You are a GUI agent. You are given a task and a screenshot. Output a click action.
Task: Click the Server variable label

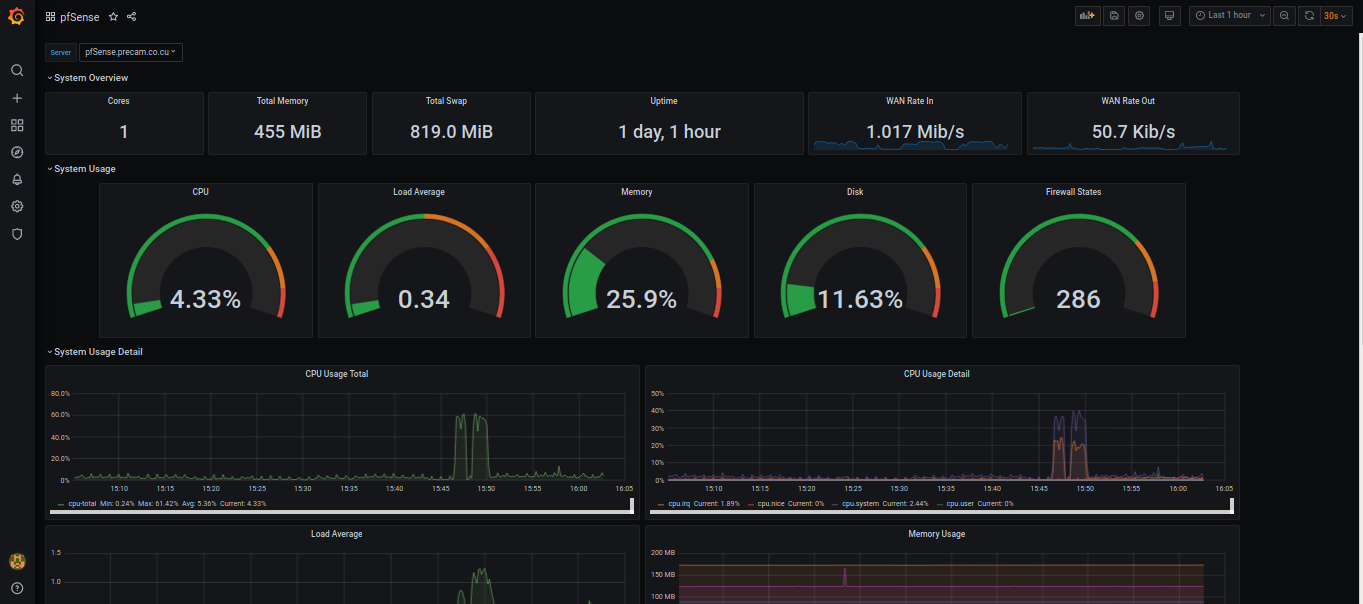(61, 52)
